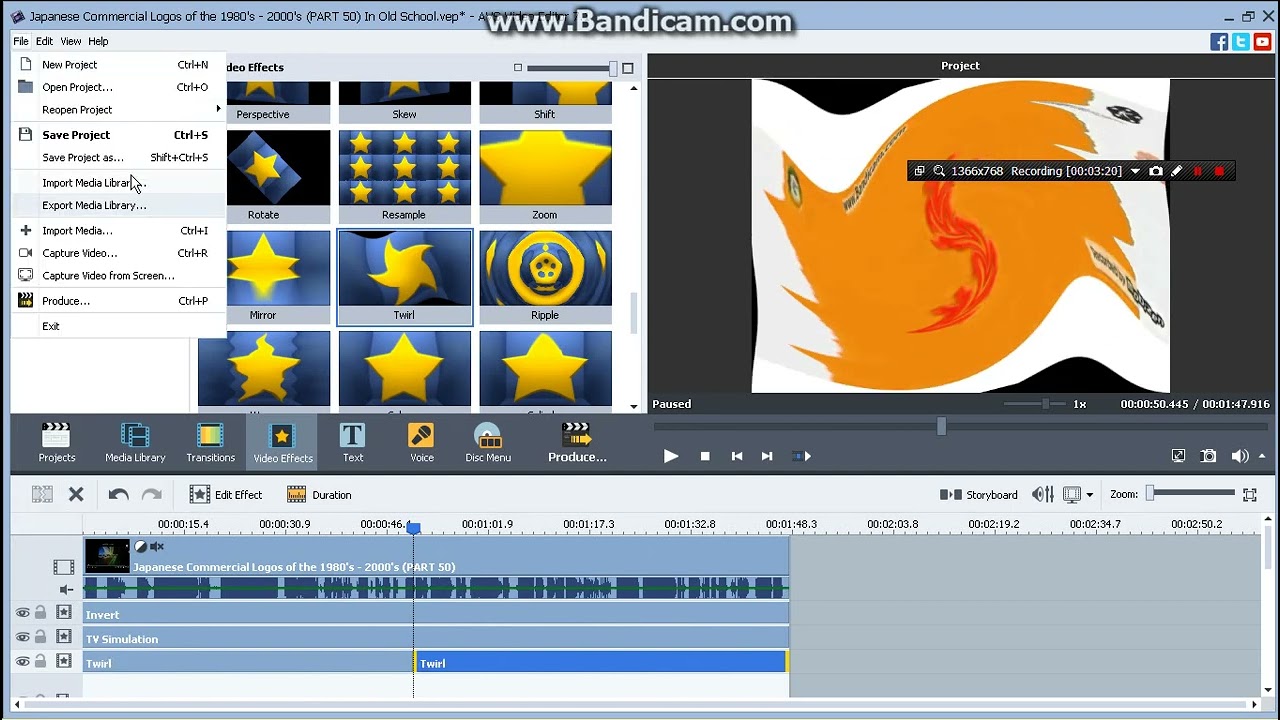Click the Edit Effect button
Screen dimensions: 1280x720
(226, 494)
